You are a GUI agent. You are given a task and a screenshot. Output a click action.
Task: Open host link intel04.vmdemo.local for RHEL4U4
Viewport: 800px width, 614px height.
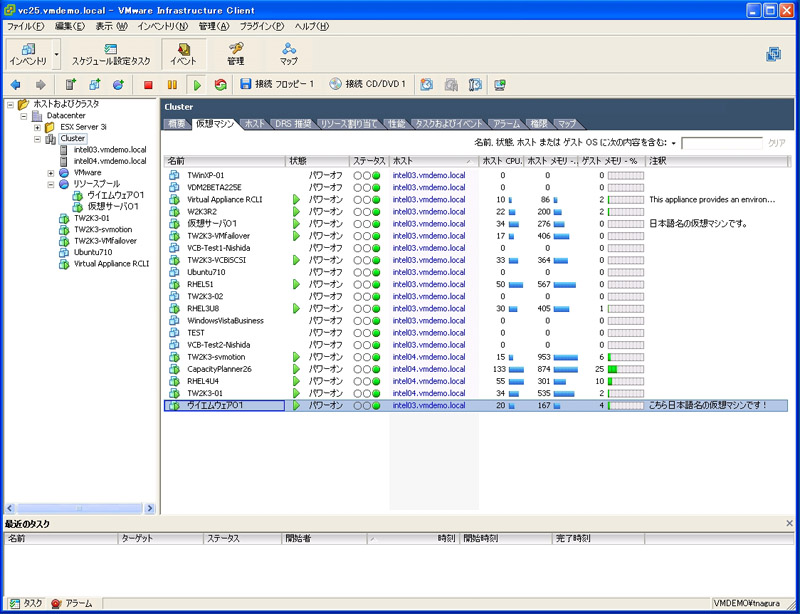click(429, 381)
